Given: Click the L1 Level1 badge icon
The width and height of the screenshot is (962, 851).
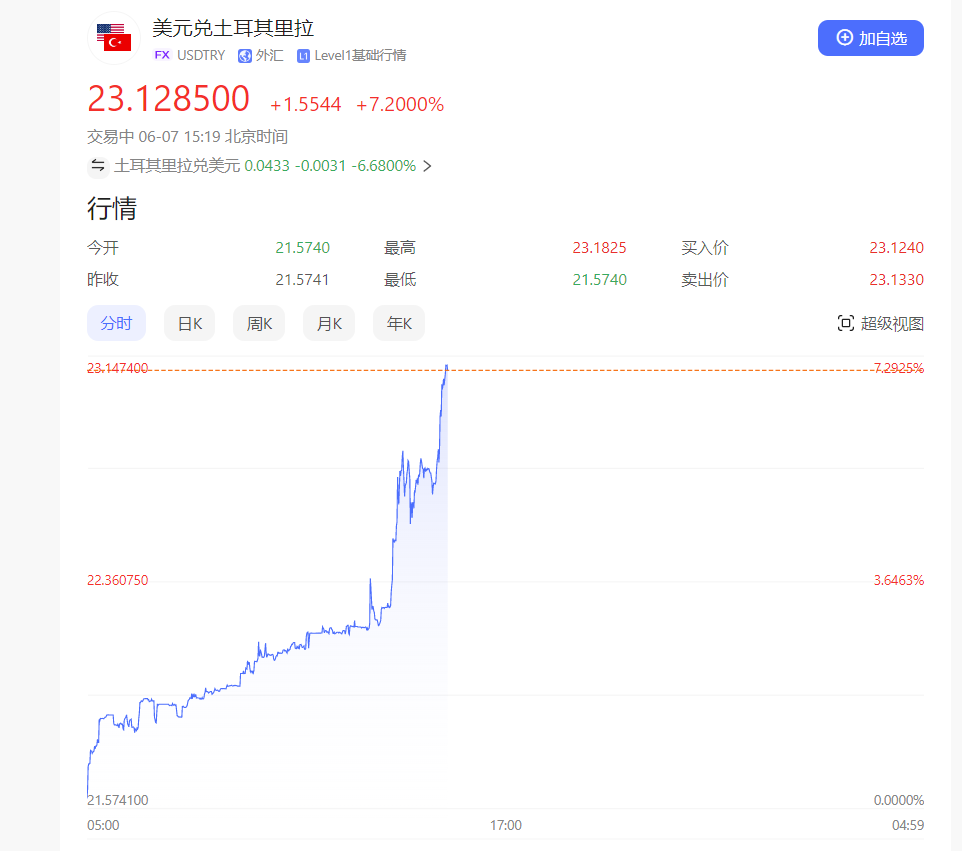Looking at the screenshot, I should point(303,56).
